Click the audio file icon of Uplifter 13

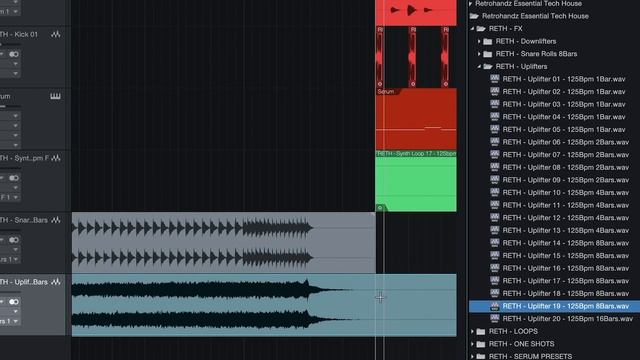[495, 230]
